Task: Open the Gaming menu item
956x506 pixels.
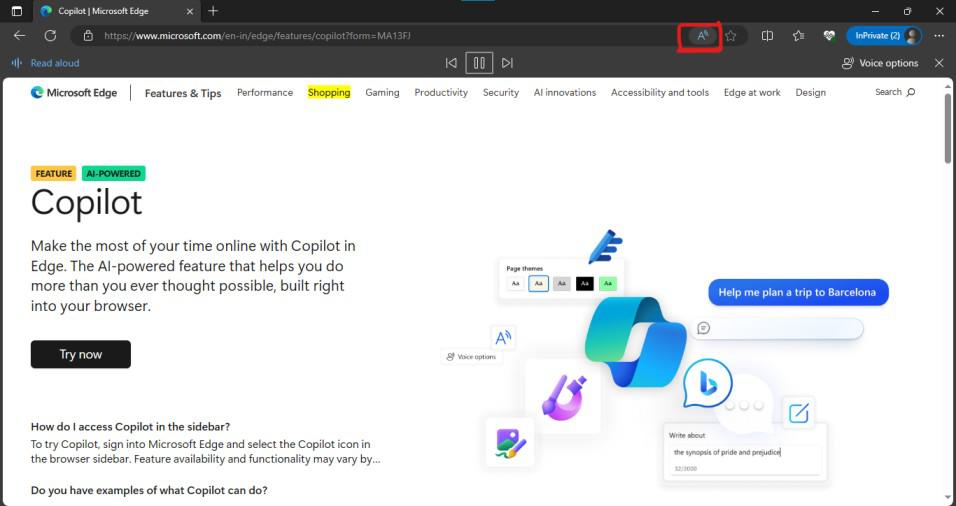Action: pos(382,93)
